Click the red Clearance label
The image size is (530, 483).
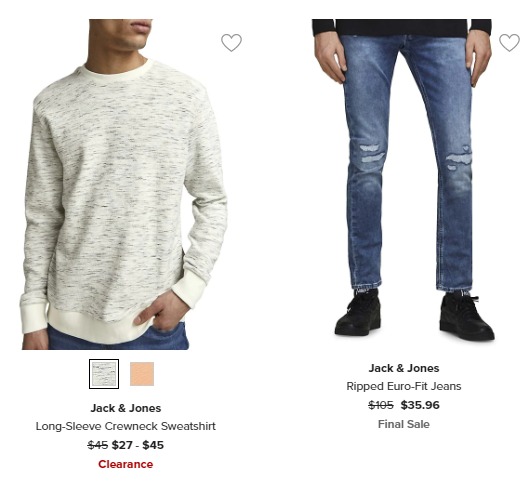tap(125, 464)
